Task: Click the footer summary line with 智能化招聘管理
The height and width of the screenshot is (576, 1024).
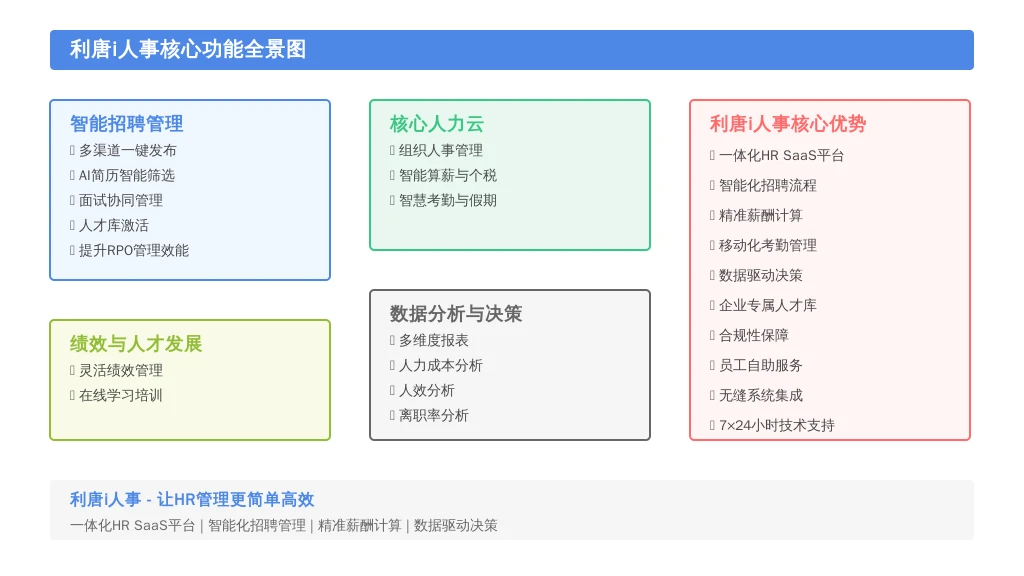Action: coord(283,526)
